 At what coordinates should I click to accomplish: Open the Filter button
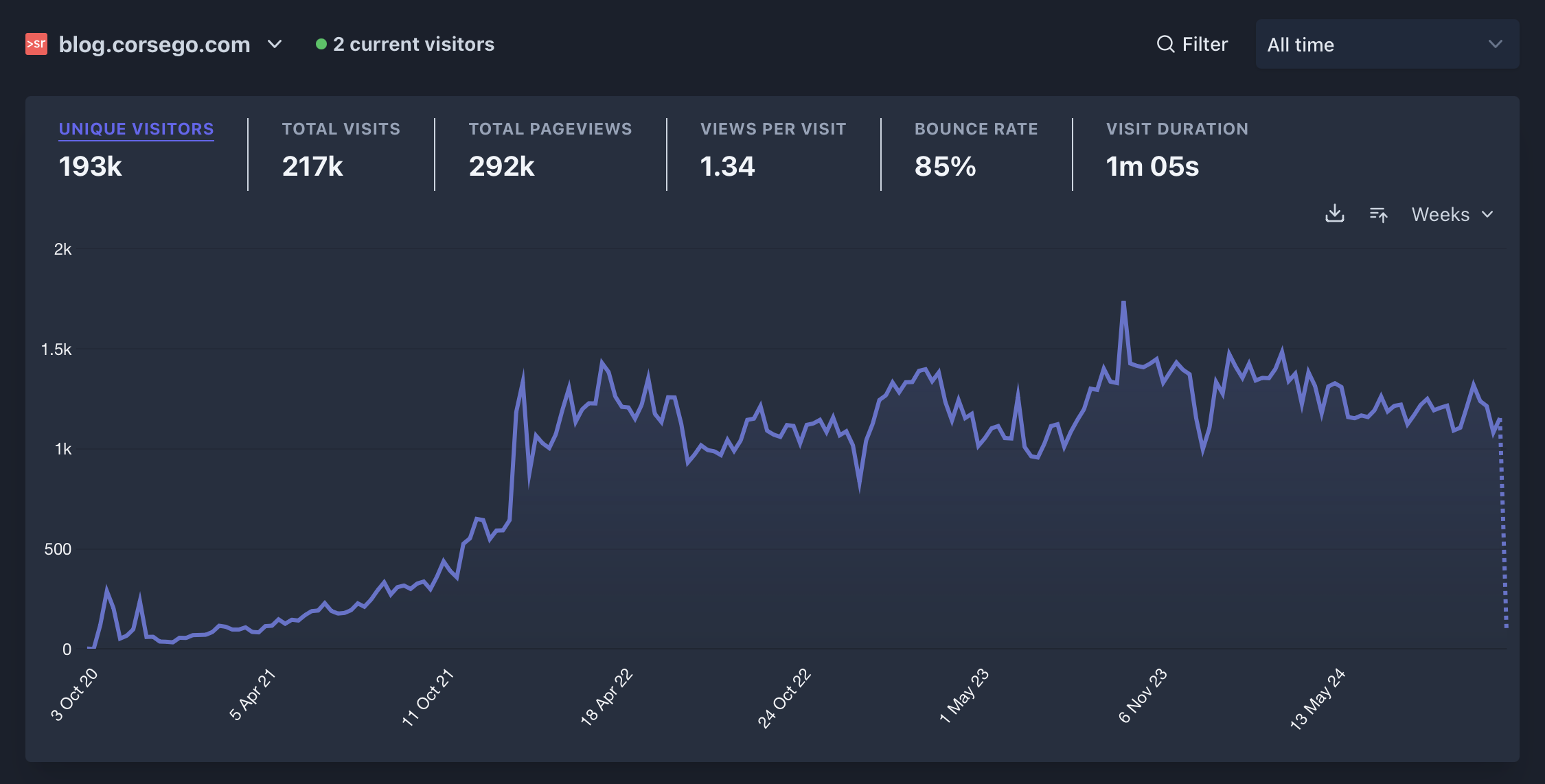pos(1193,44)
